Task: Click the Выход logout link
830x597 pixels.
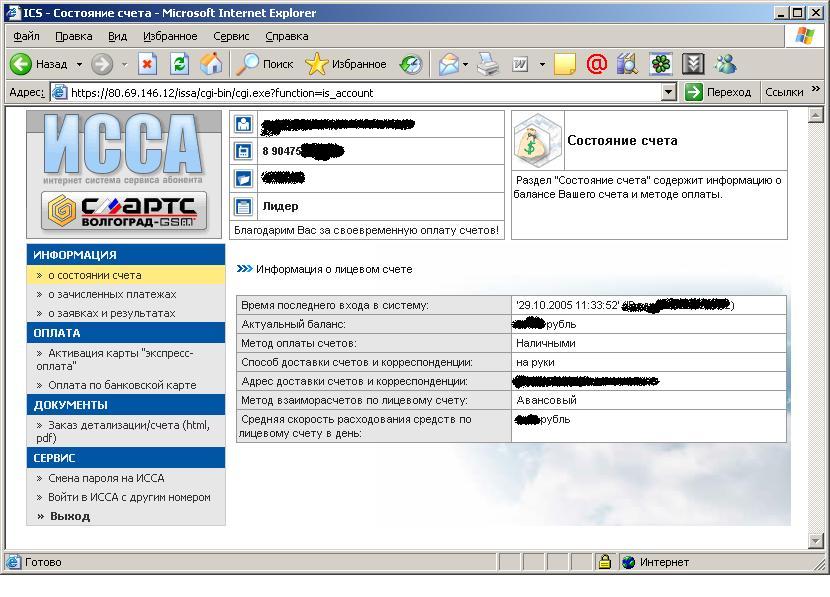Action: click(x=69, y=516)
